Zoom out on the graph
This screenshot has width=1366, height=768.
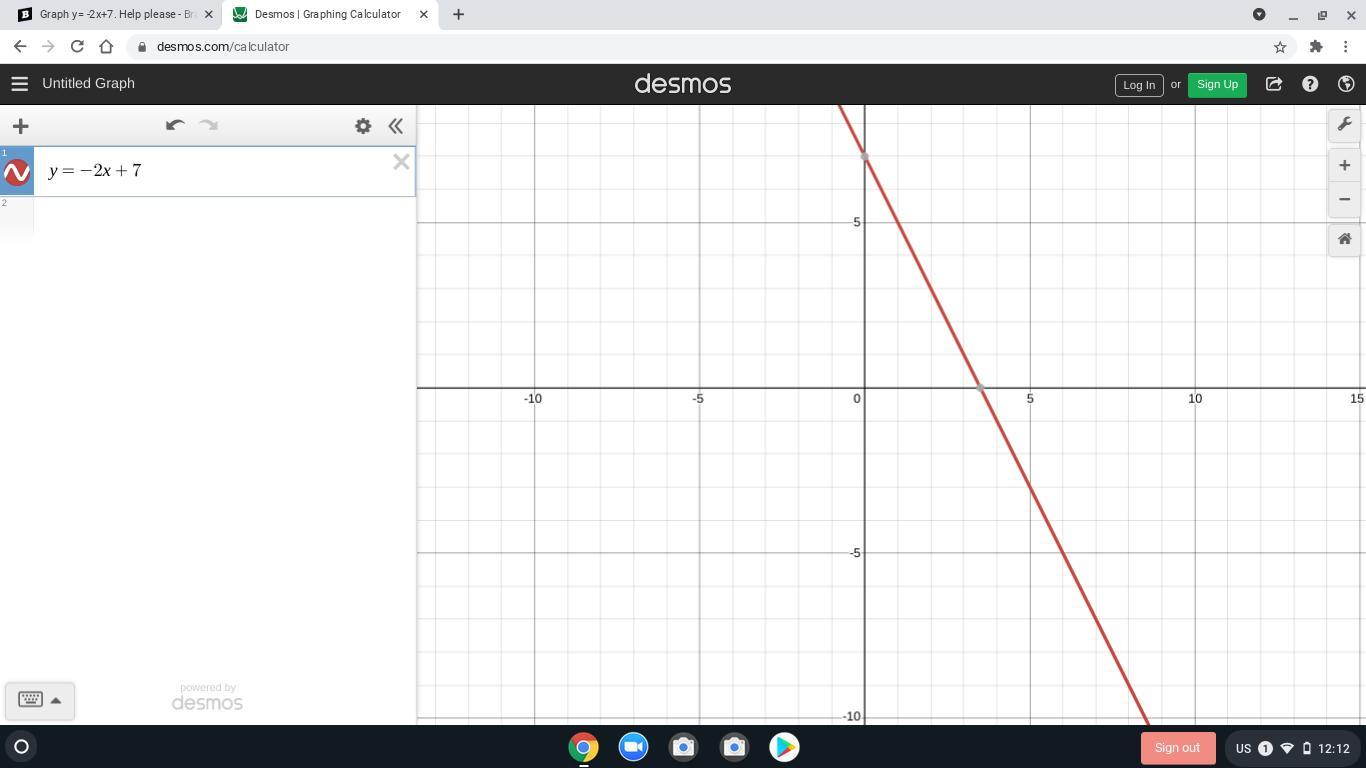click(1344, 199)
